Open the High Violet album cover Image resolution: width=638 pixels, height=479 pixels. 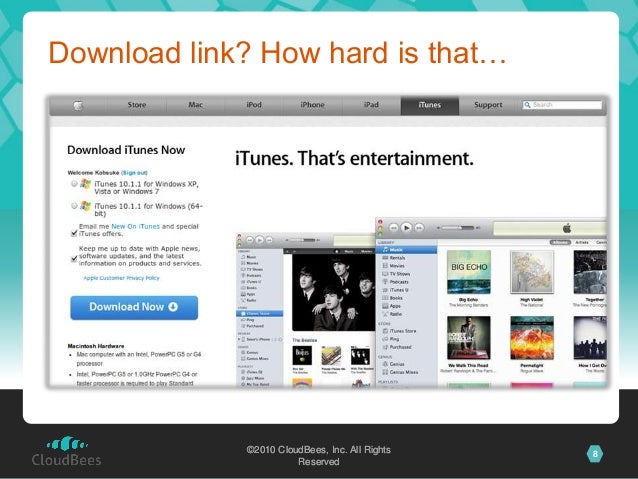coord(532,272)
